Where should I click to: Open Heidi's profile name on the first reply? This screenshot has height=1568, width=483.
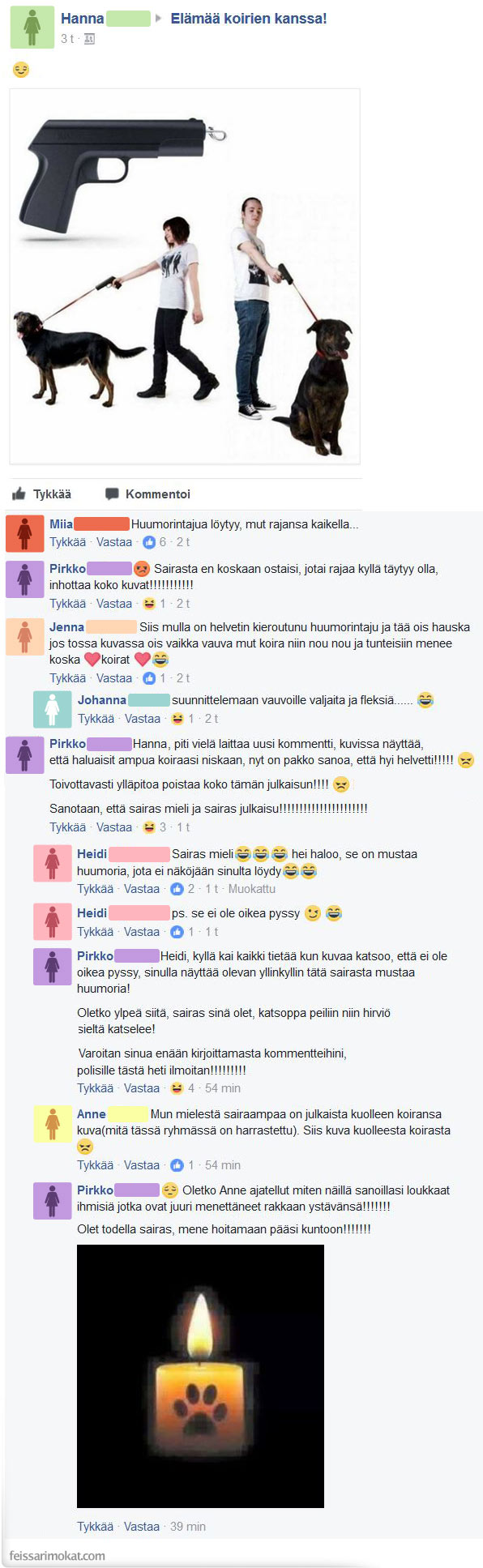[x=92, y=854]
